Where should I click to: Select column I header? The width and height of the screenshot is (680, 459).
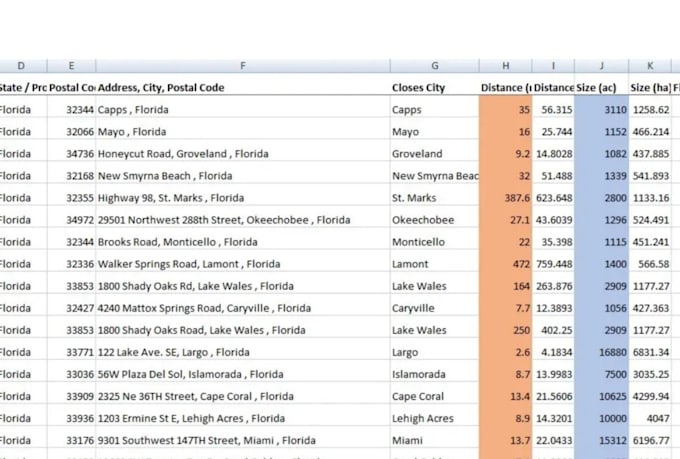553,66
